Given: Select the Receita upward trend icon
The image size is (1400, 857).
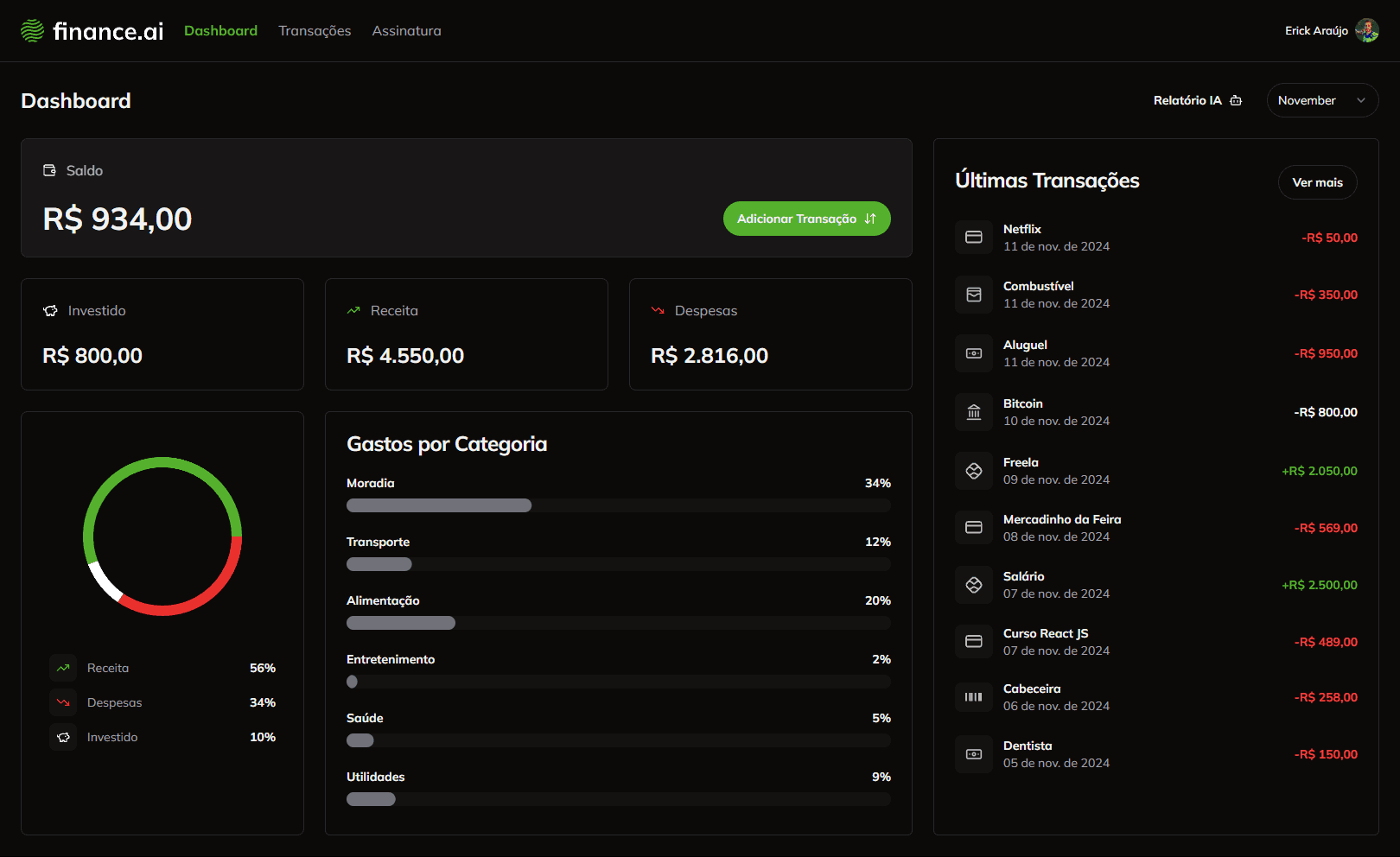Looking at the screenshot, I should coord(353,309).
